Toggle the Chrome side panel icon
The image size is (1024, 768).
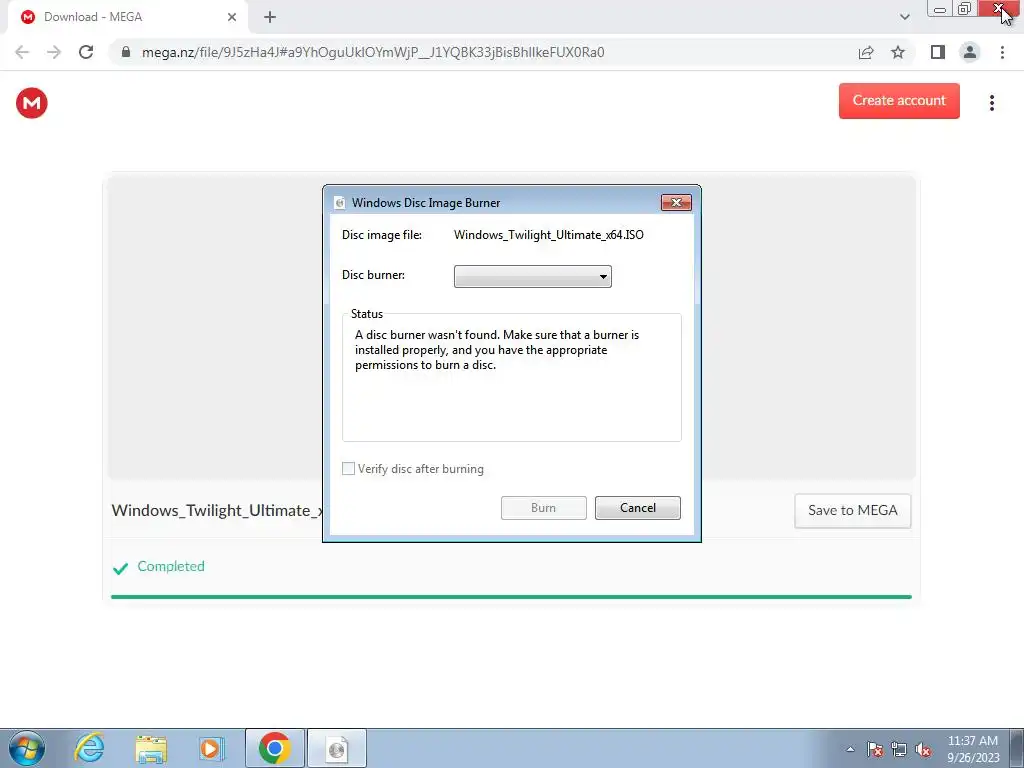[937, 52]
